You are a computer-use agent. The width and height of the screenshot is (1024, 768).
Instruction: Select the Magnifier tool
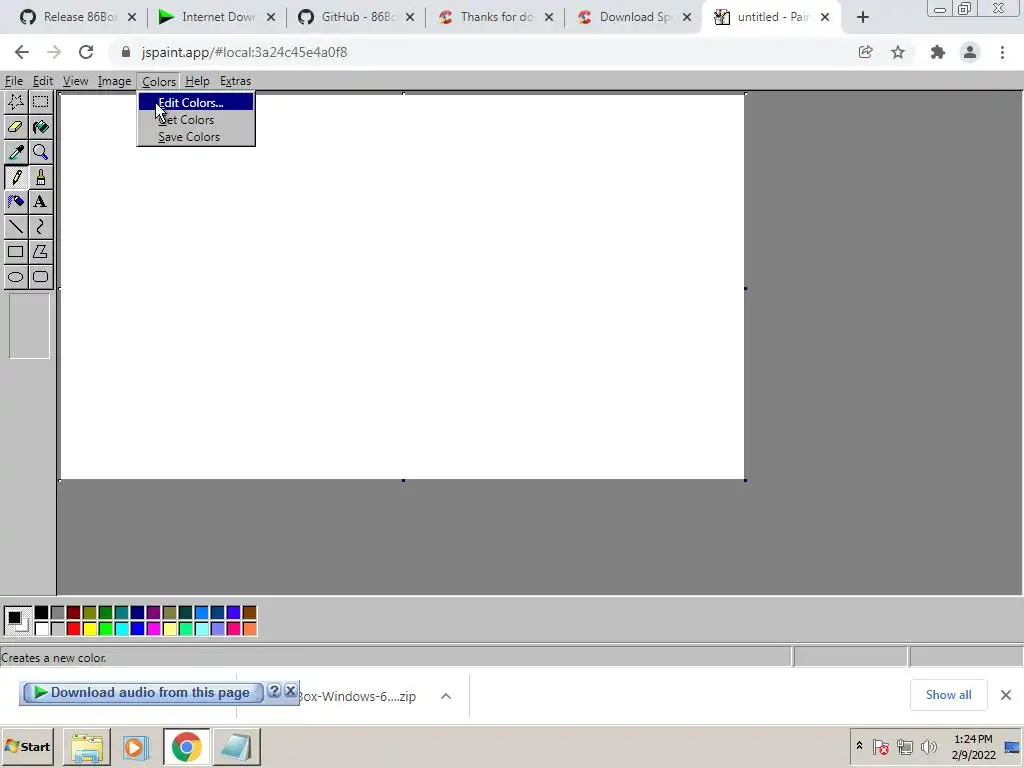[40, 152]
